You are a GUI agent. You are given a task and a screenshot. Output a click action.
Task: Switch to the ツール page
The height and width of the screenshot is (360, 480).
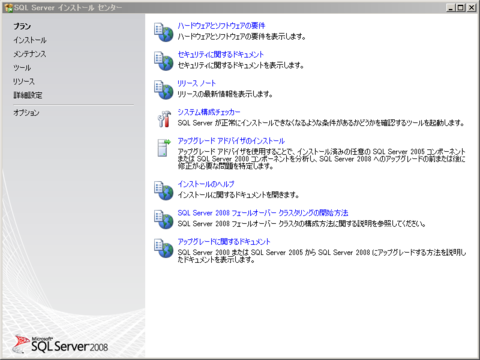(x=22, y=68)
